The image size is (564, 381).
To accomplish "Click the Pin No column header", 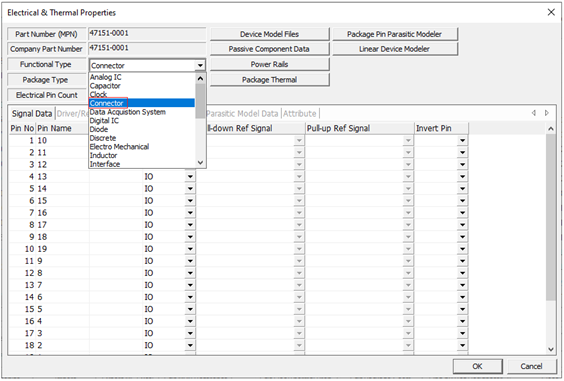I will click(22, 128).
